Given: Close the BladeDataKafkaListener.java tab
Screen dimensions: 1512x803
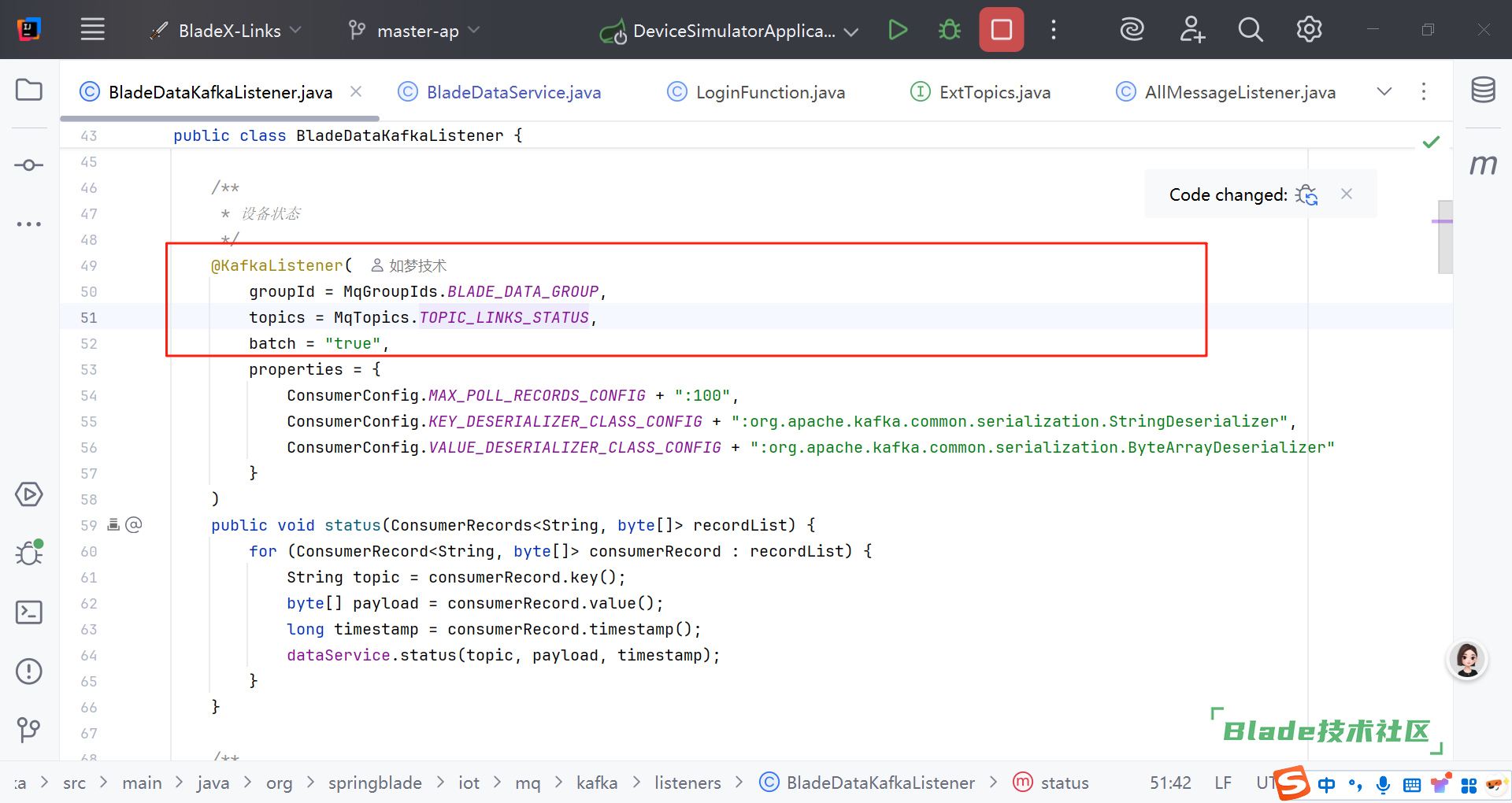Looking at the screenshot, I should (356, 92).
